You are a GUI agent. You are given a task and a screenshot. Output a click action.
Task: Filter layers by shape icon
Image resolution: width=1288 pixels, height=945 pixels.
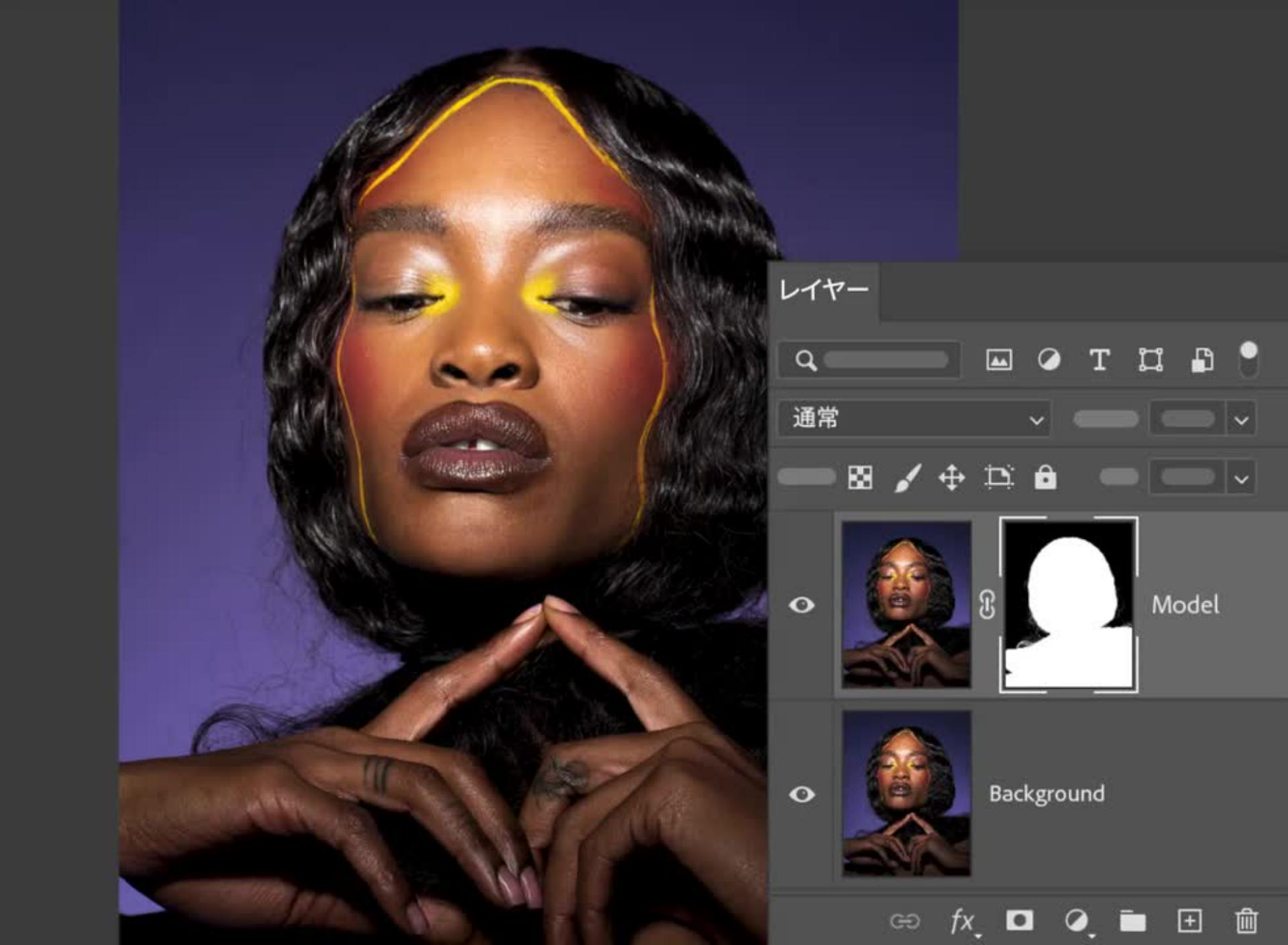click(1150, 360)
